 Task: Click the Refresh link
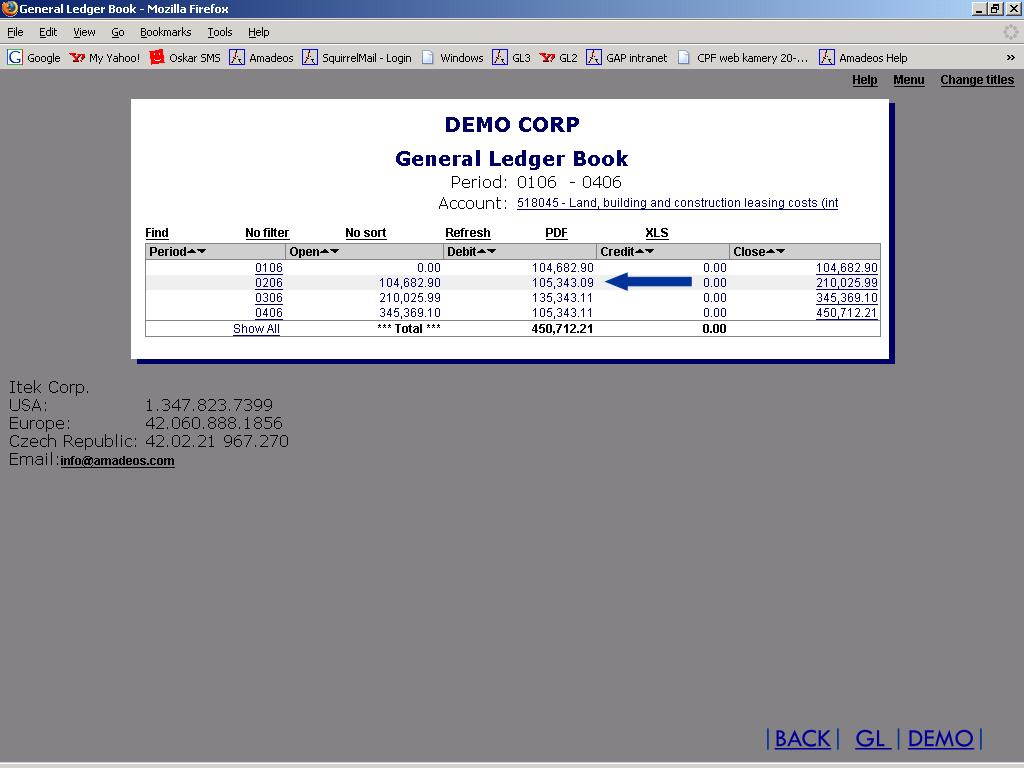(468, 232)
